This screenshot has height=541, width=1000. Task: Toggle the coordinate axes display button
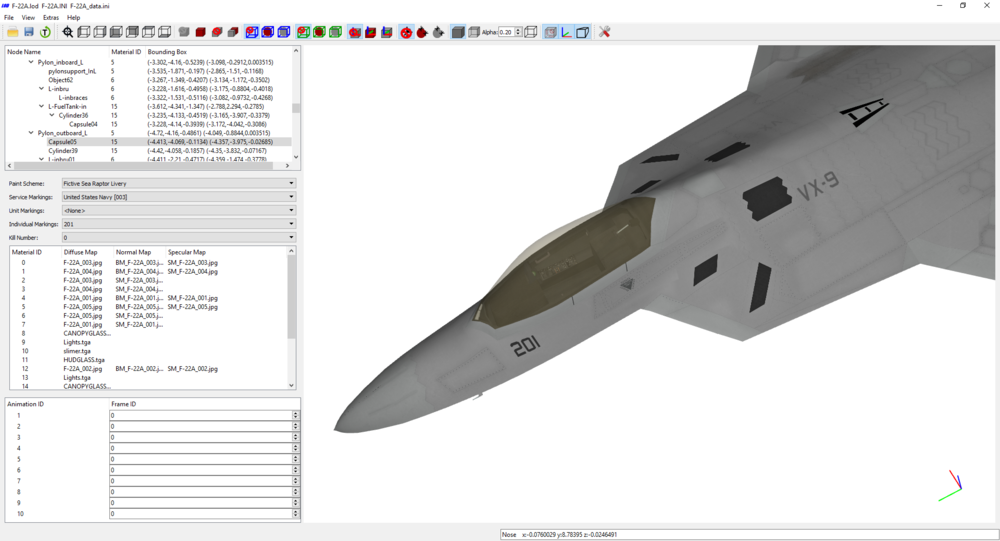[566, 32]
